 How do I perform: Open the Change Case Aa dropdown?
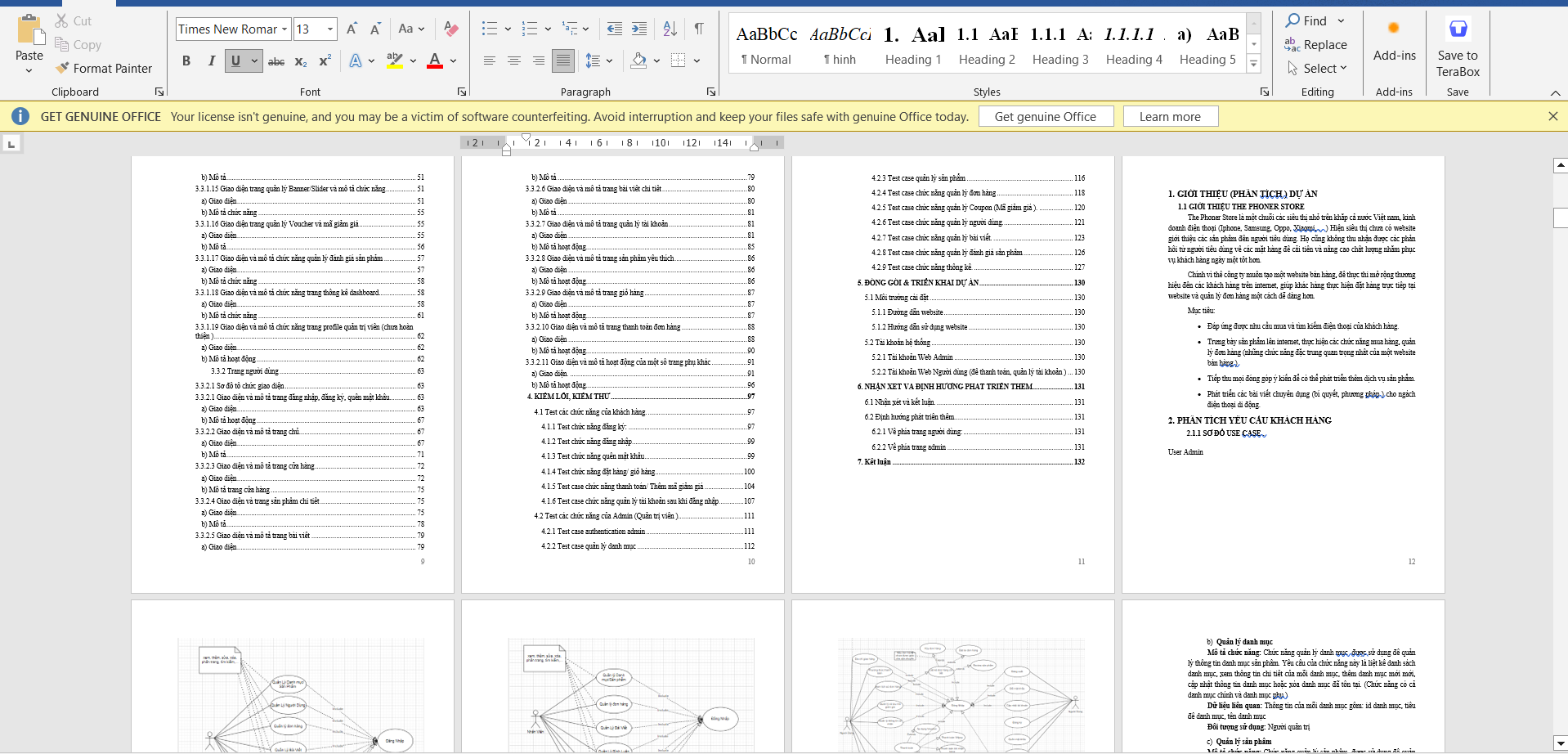(x=411, y=29)
